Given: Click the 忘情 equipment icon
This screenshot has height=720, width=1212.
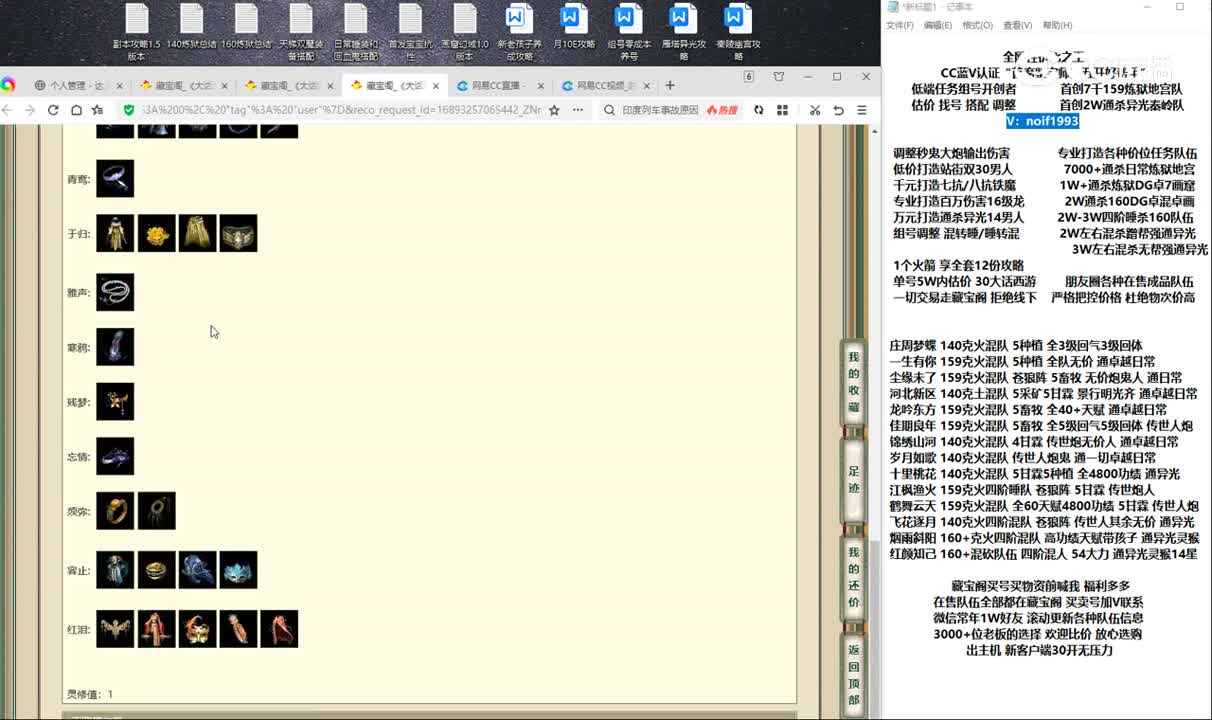Looking at the screenshot, I should pos(115,456).
